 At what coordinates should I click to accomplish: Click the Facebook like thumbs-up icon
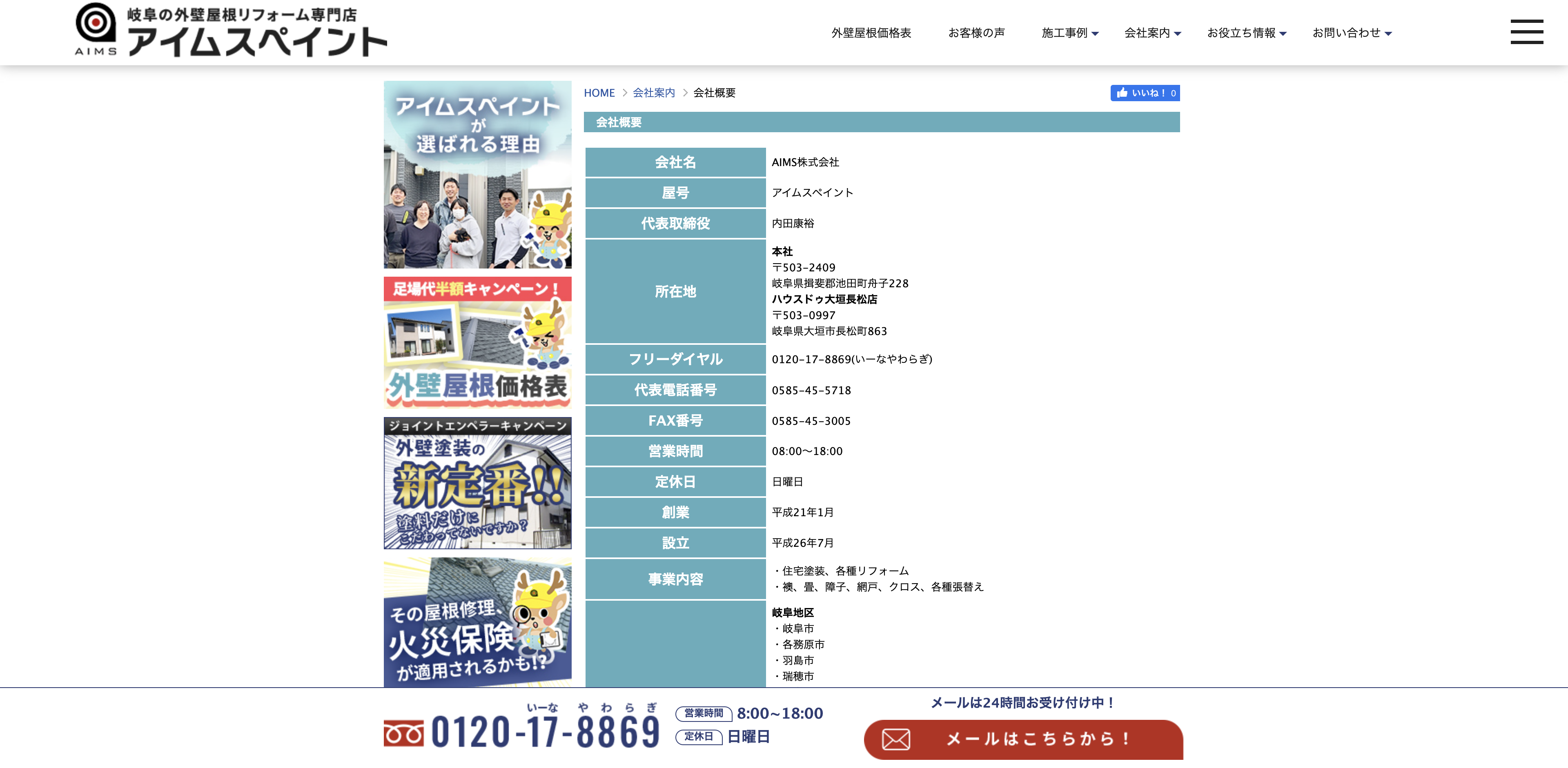tap(1122, 92)
